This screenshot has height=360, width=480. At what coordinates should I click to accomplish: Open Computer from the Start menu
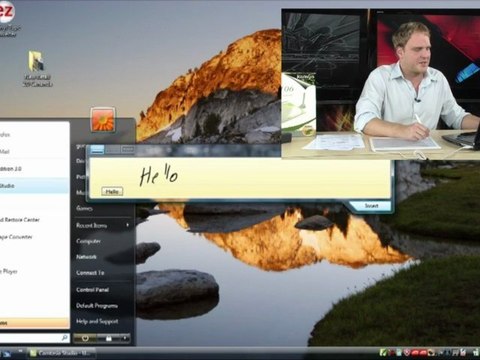[x=88, y=241]
